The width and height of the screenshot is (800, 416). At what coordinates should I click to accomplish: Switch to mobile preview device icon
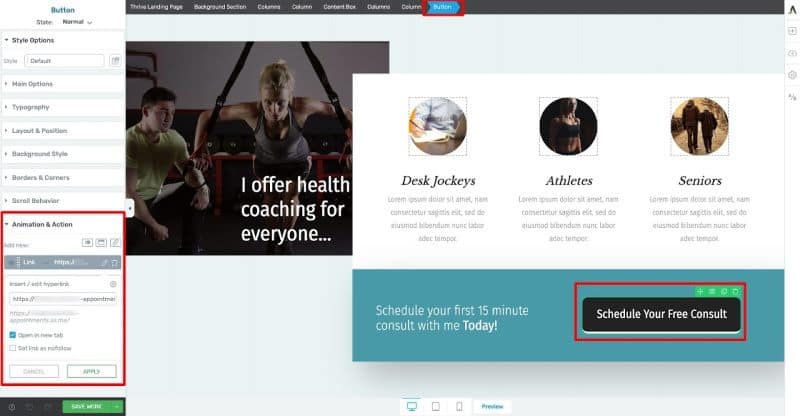459,406
